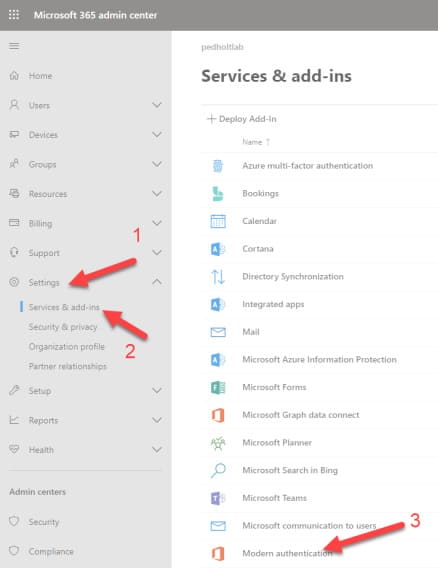Expand the Reports section chevron

click(157, 420)
